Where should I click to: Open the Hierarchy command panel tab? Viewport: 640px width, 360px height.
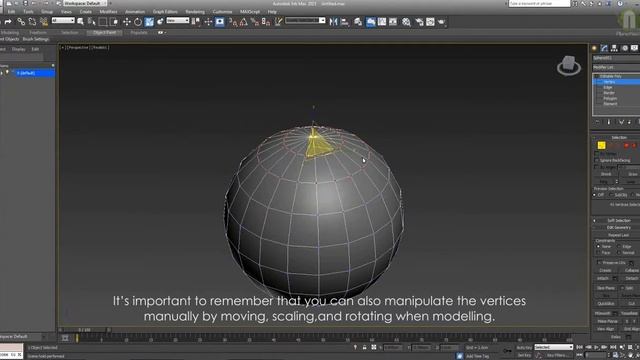click(x=614, y=48)
